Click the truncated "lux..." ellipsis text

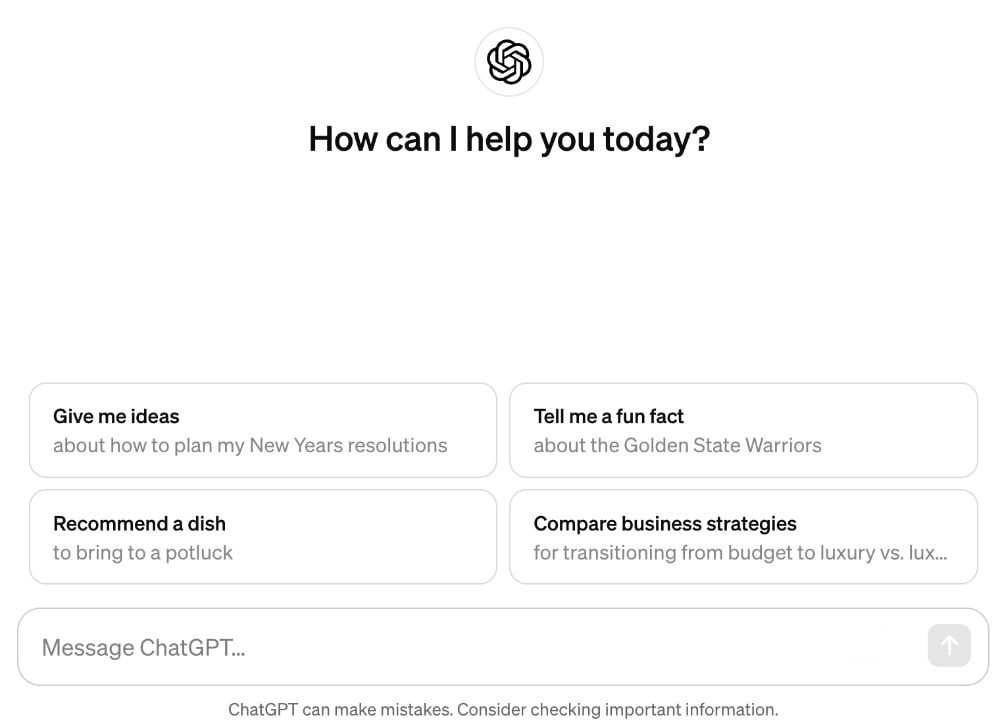pyautogui.click(x=927, y=553)
